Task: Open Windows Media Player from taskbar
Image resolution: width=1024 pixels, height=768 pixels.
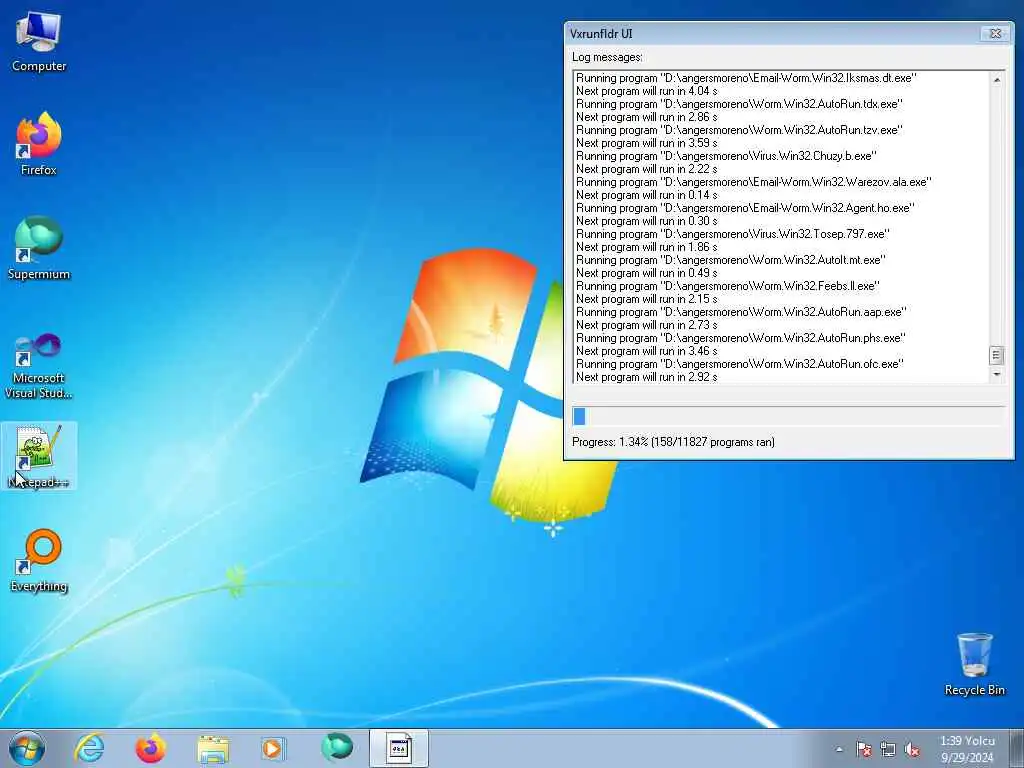Action: [272, 748]
